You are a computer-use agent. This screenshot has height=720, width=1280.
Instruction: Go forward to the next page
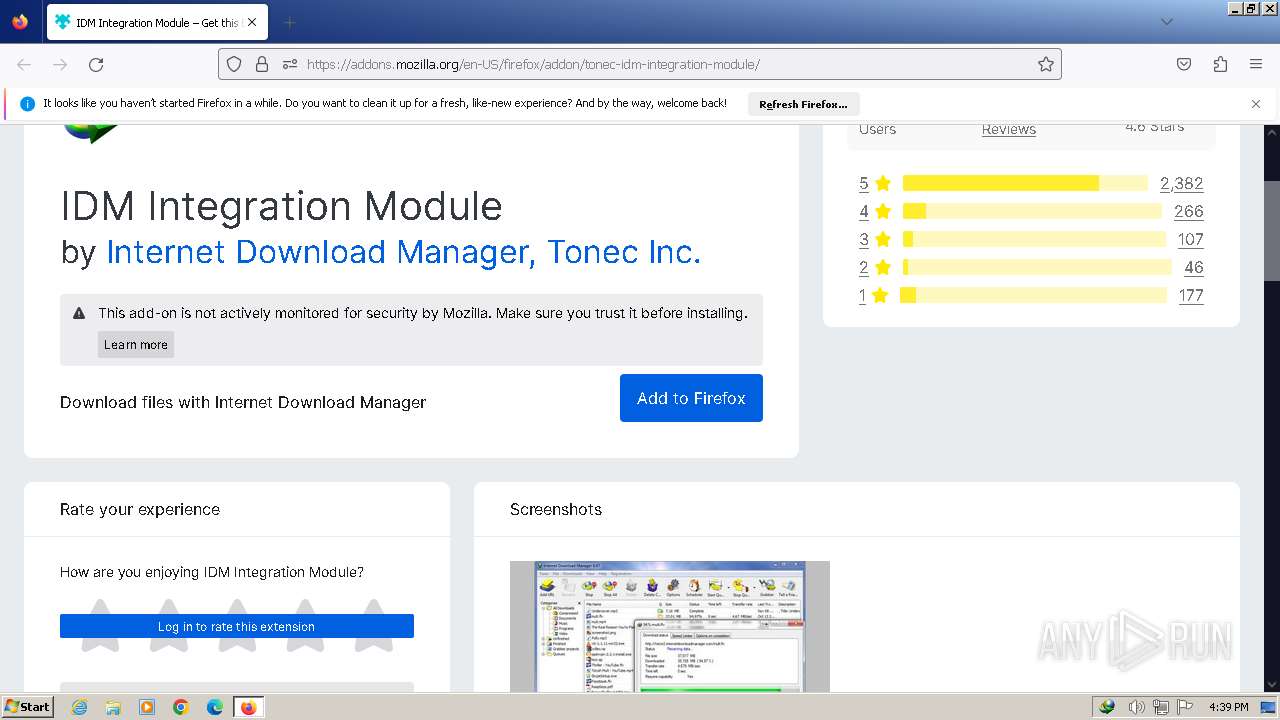pyautogui.click(x=60, y=64)
